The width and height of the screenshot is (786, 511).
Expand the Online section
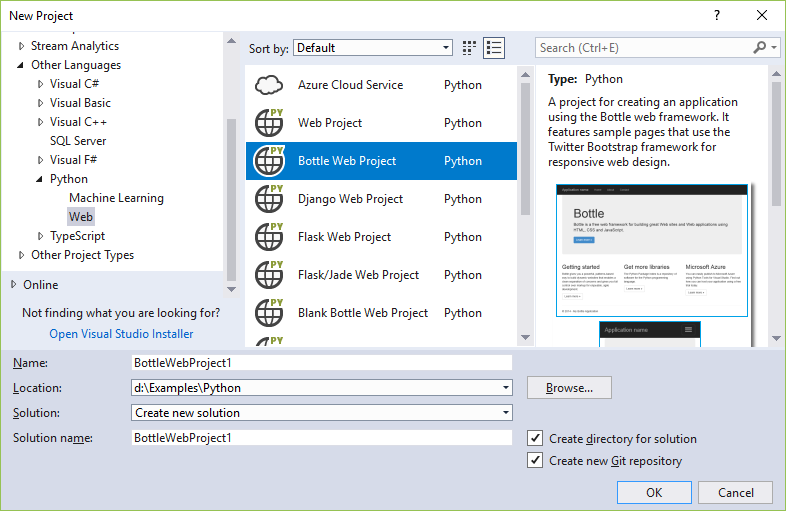[x=14, y=285]
